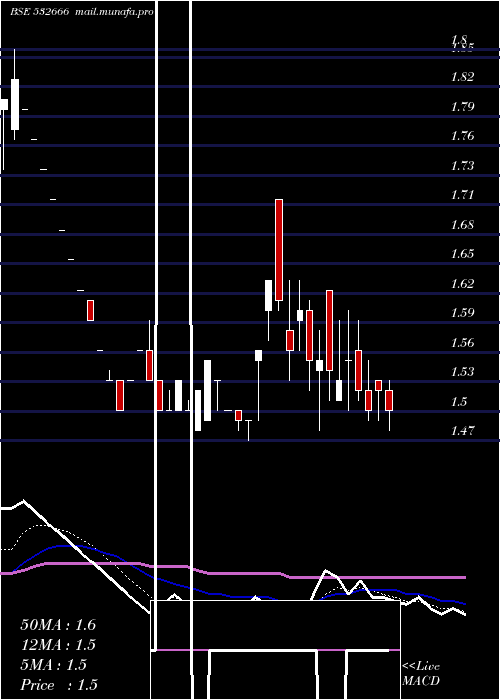
Task: Click the 1.71 price axis label
Action: [x=462, y=195]
